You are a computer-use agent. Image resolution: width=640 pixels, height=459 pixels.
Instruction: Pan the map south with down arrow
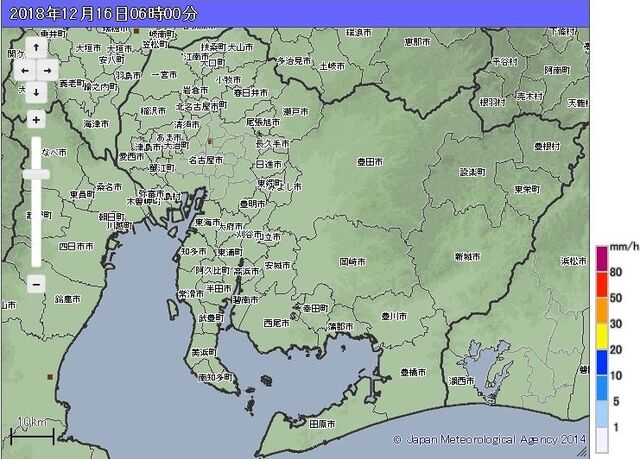click(36, 93)
